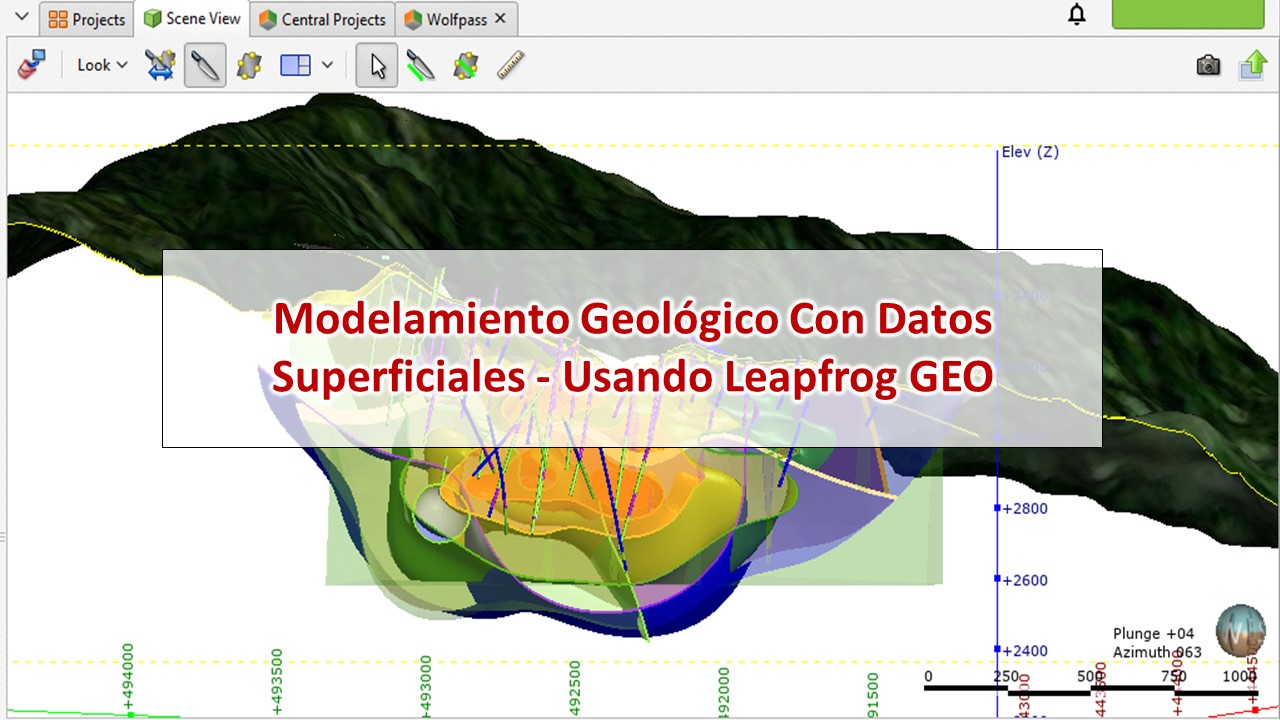Viewport: 1280px width, 720px height.
Task: Click the +2600 elevation label
Action: tap(1024, 580)
